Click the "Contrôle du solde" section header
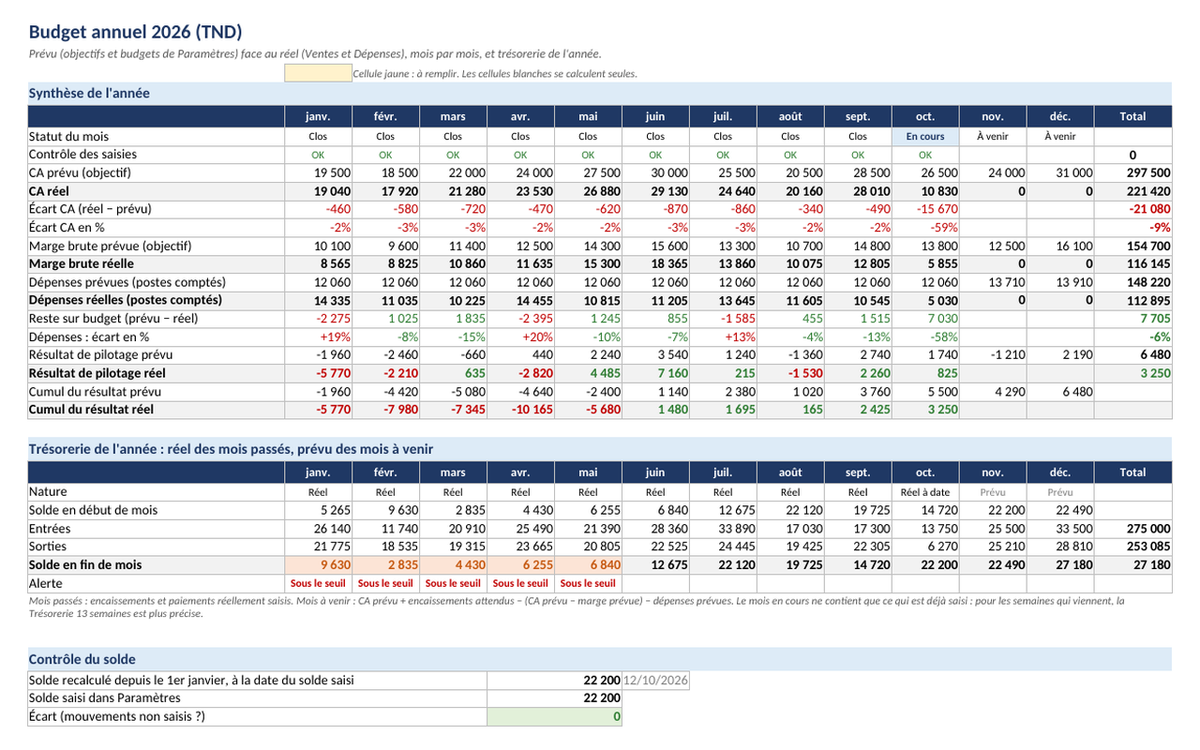This screenshot has height=750, width=1200. click(599, 659)
